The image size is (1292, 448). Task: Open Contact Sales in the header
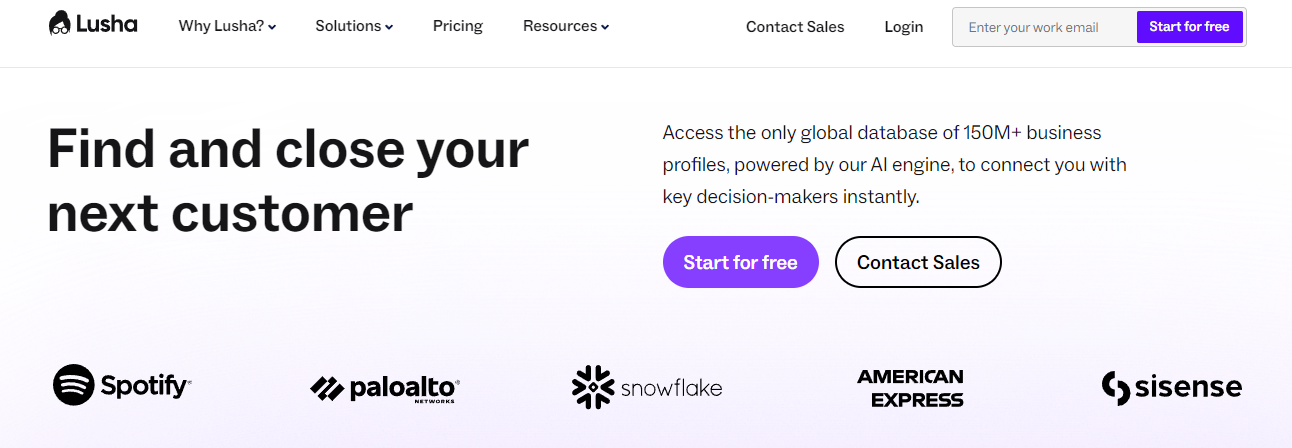coord(795,27)
